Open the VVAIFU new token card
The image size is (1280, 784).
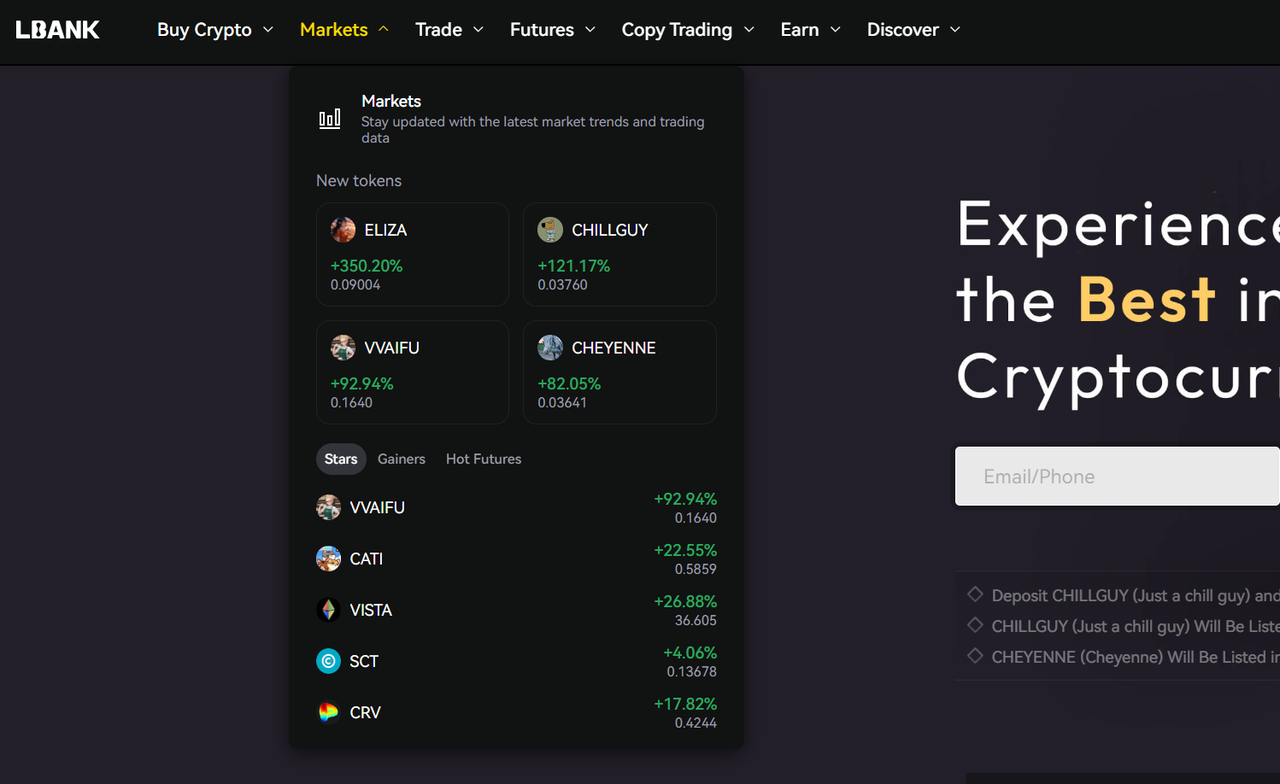412,372
